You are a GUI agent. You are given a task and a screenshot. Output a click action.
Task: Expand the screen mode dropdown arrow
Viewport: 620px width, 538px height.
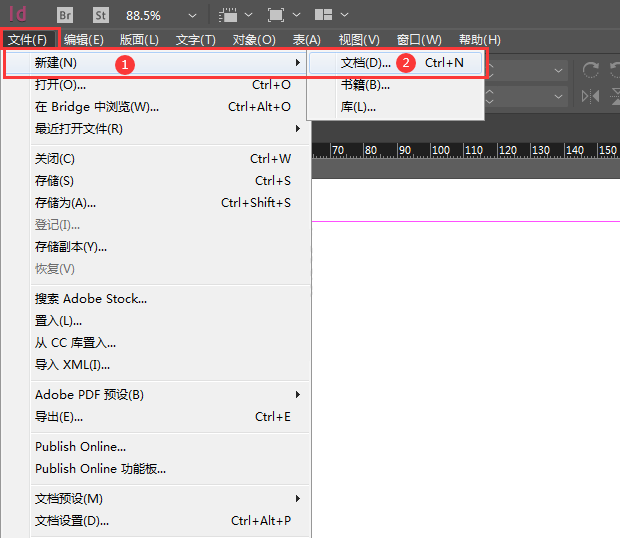click(296, 15)
